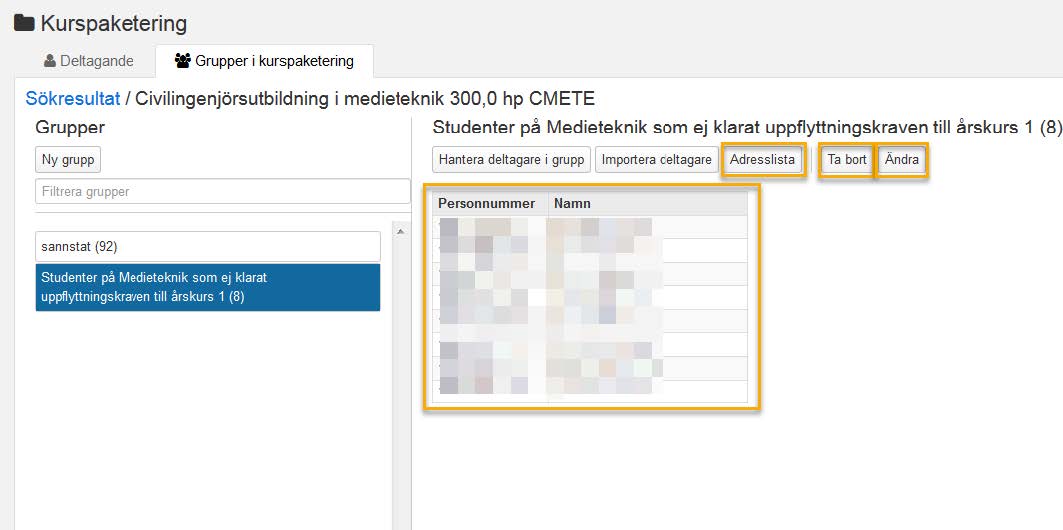Sort by Personnummer column header
1063x530 pixels.
click(x=491, y=203)
